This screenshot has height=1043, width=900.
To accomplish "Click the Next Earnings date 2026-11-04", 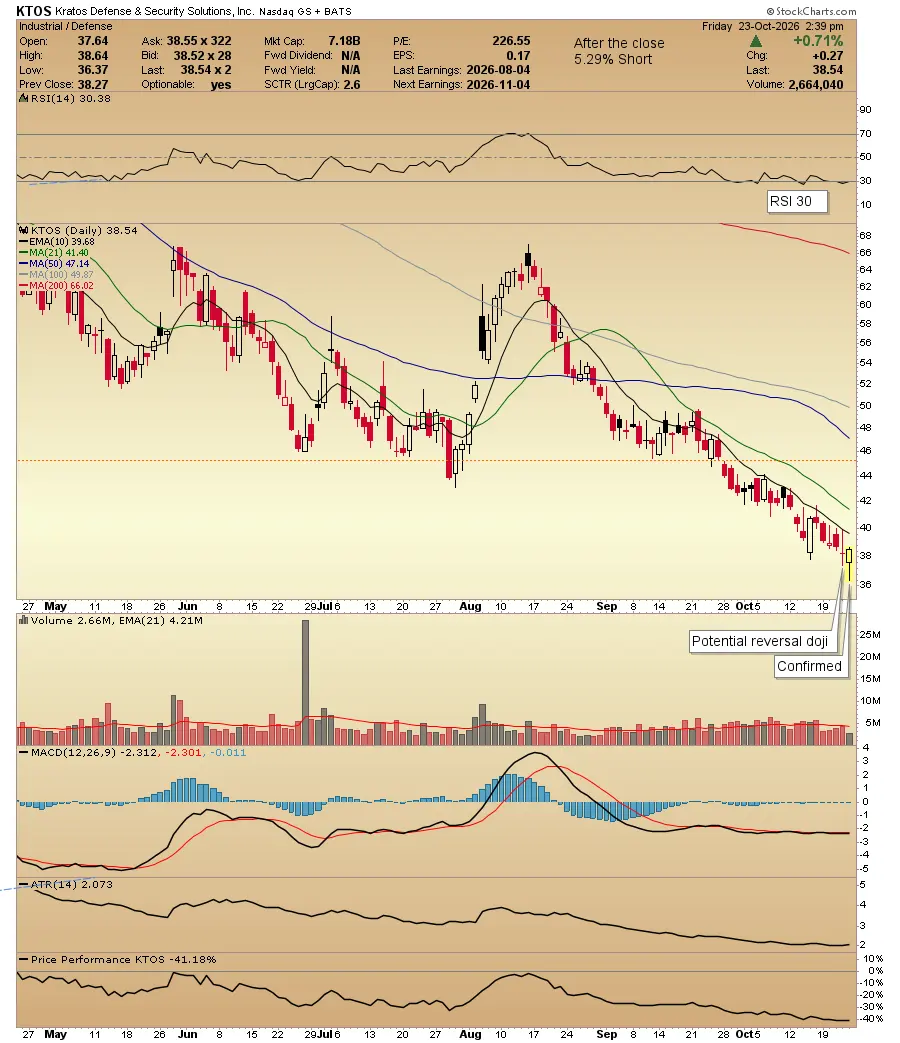I will click(x=498, y=85).
